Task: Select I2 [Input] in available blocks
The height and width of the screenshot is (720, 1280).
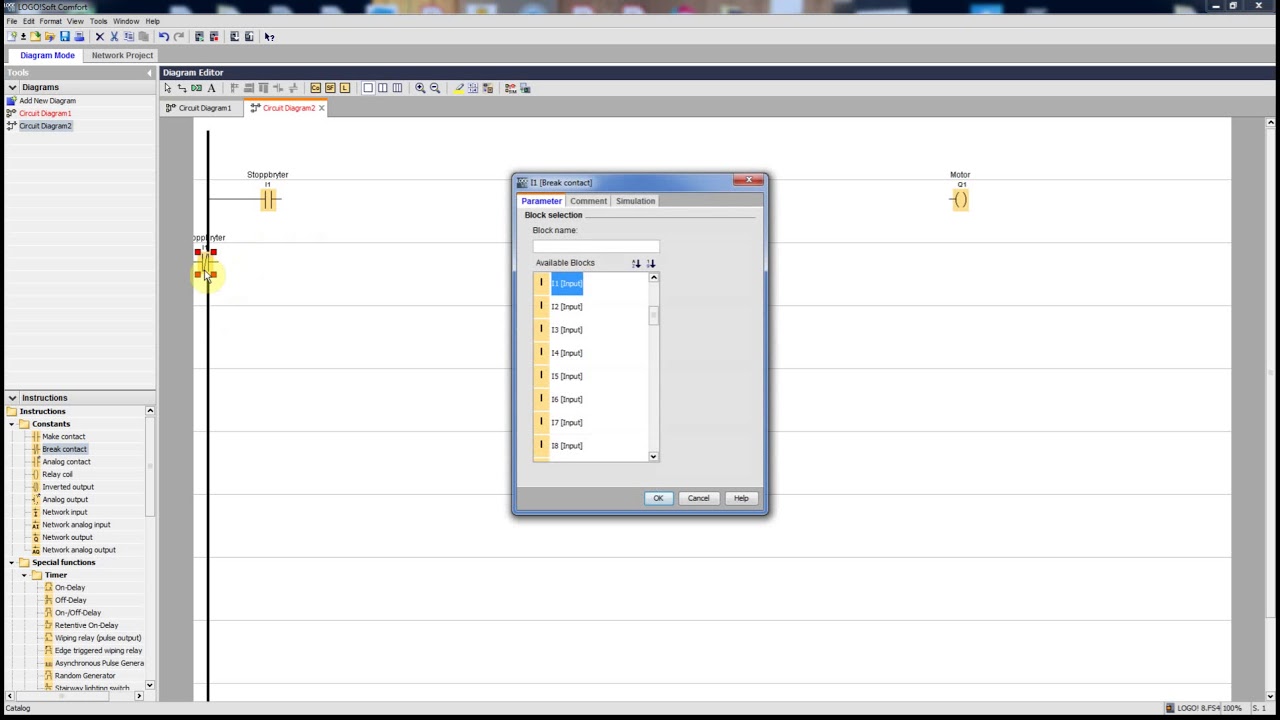Action: point(566,307)
